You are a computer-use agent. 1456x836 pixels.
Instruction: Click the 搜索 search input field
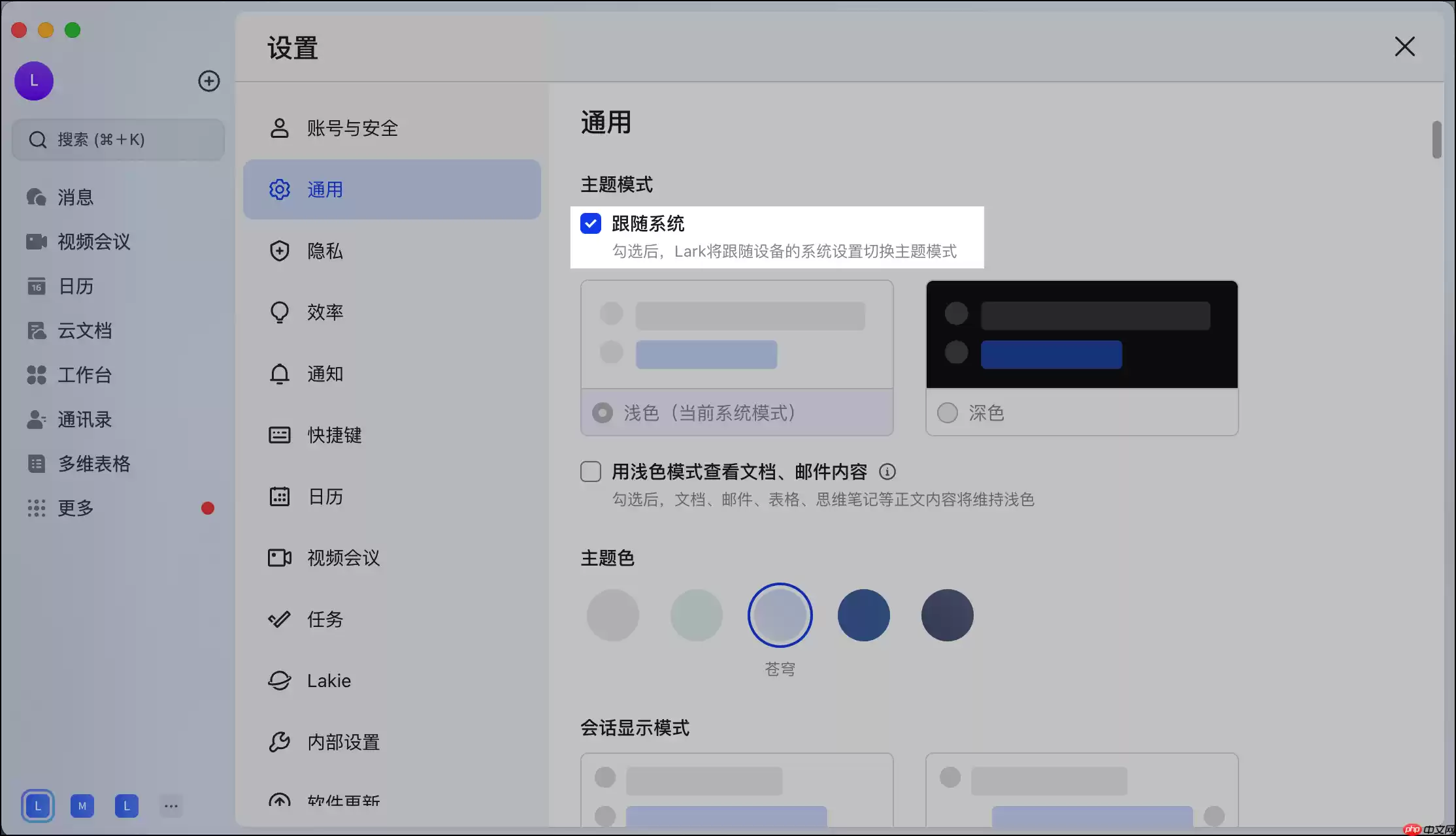click(x=118, y=139)
